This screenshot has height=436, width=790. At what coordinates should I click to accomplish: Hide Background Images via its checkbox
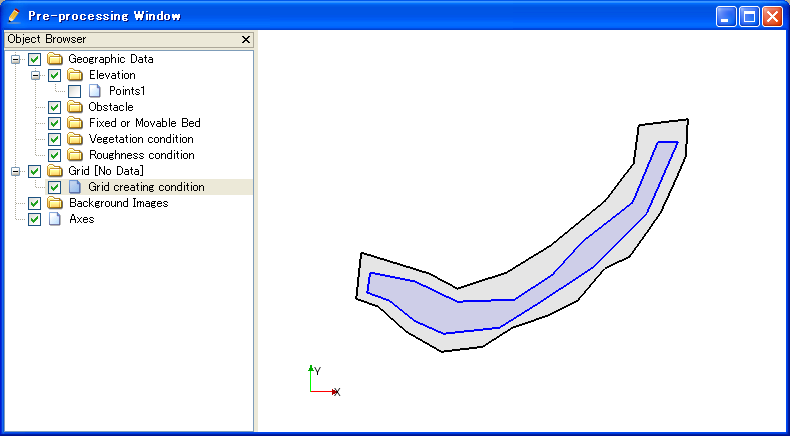(34, 203)
